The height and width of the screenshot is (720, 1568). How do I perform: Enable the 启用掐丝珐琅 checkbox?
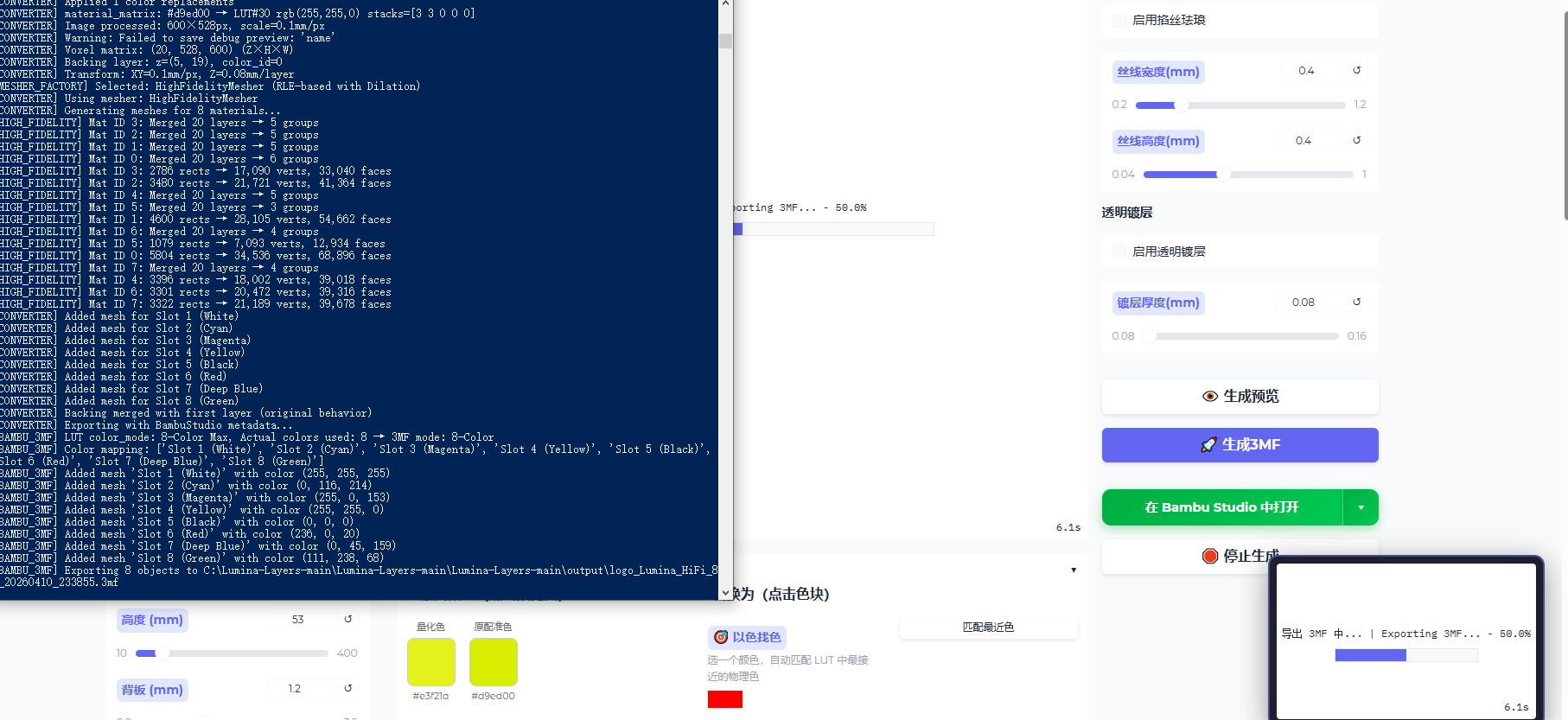[x=1119, y=20]
